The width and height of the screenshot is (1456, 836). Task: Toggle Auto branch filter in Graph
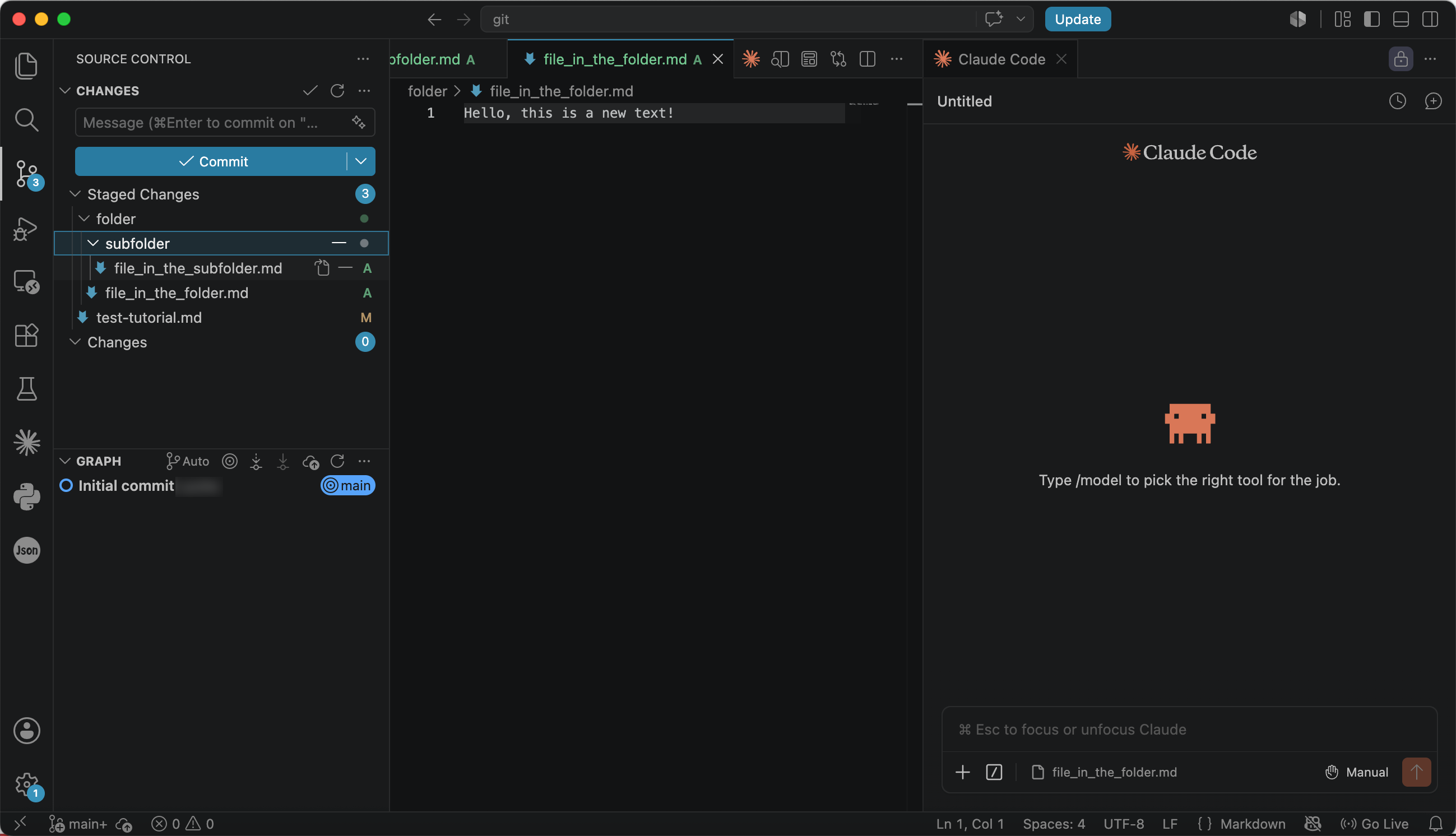(x=188, y=461)
